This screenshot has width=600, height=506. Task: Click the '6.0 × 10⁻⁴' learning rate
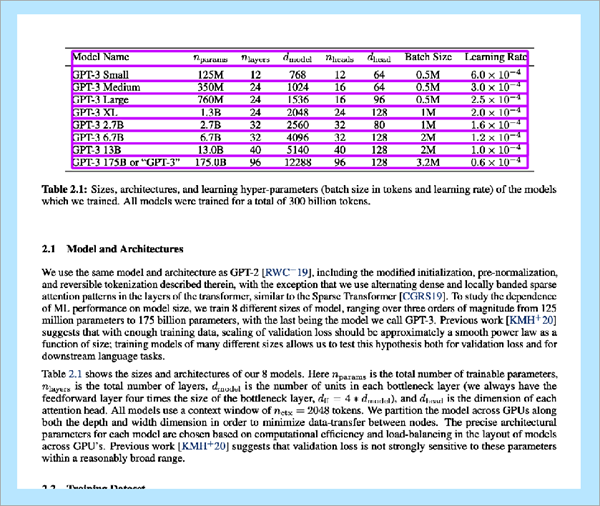pyautogui.click(x=496, y=74)
